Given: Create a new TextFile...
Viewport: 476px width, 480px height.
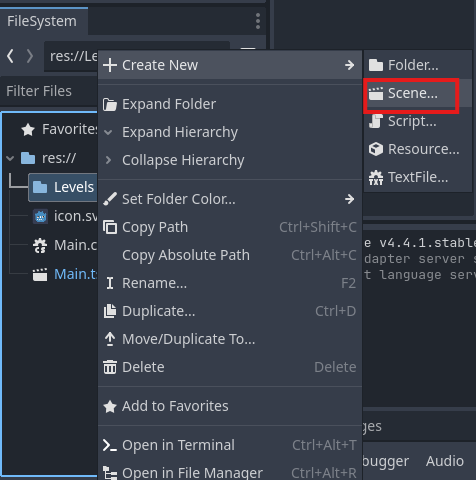Looking at the screenshot, I should point(418,177).
